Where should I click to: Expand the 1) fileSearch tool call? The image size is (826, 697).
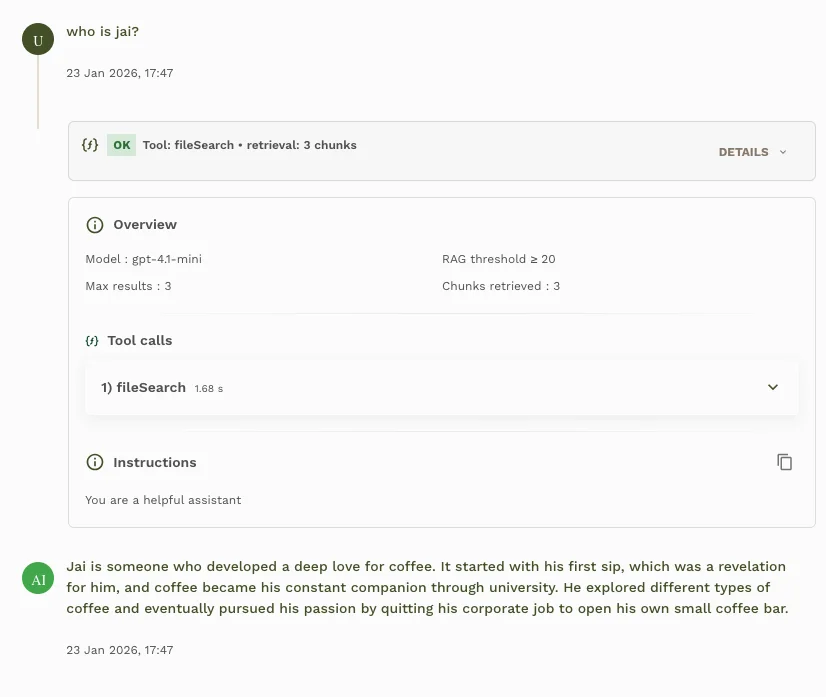click(442, 387)
